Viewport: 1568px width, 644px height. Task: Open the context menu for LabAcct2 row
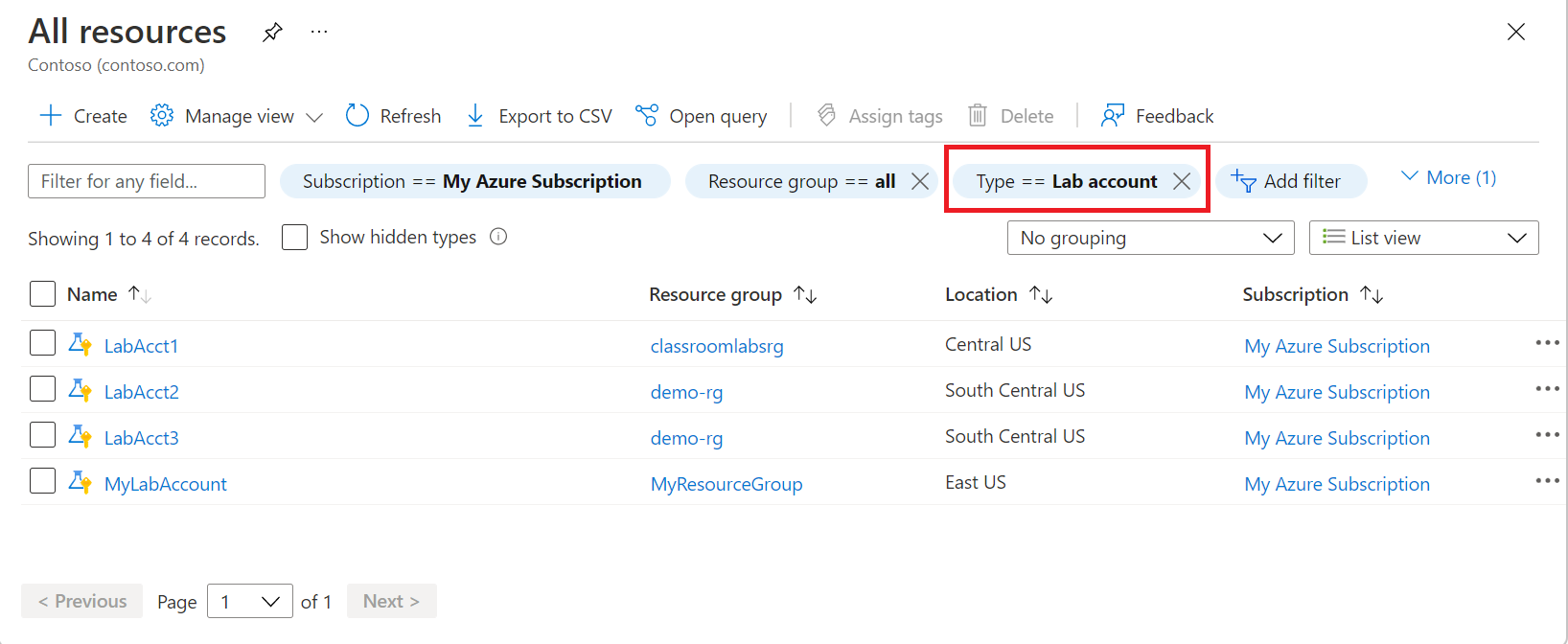(x=1547, y=388)
